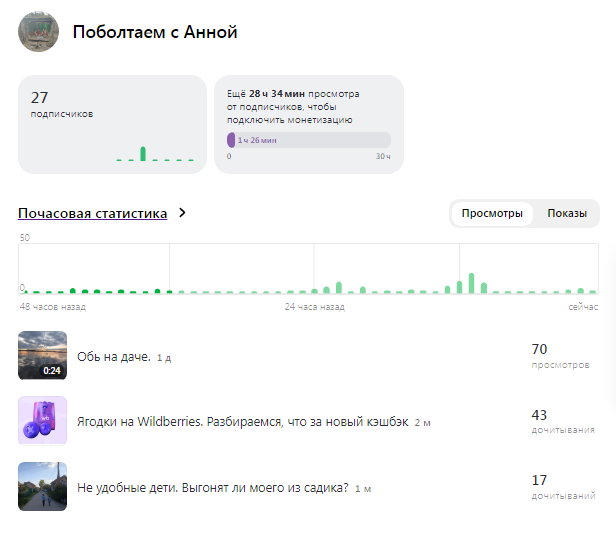The height and width of the screenshot is (546, 616).
Task: Open the Ягодки на Wildberries article title
Action: coord(243,422)
